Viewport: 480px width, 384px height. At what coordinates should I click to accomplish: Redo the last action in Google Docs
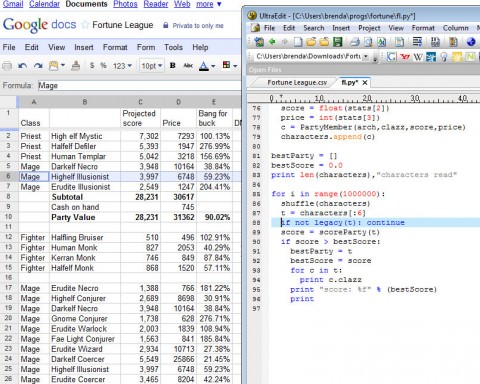point(38,66)
